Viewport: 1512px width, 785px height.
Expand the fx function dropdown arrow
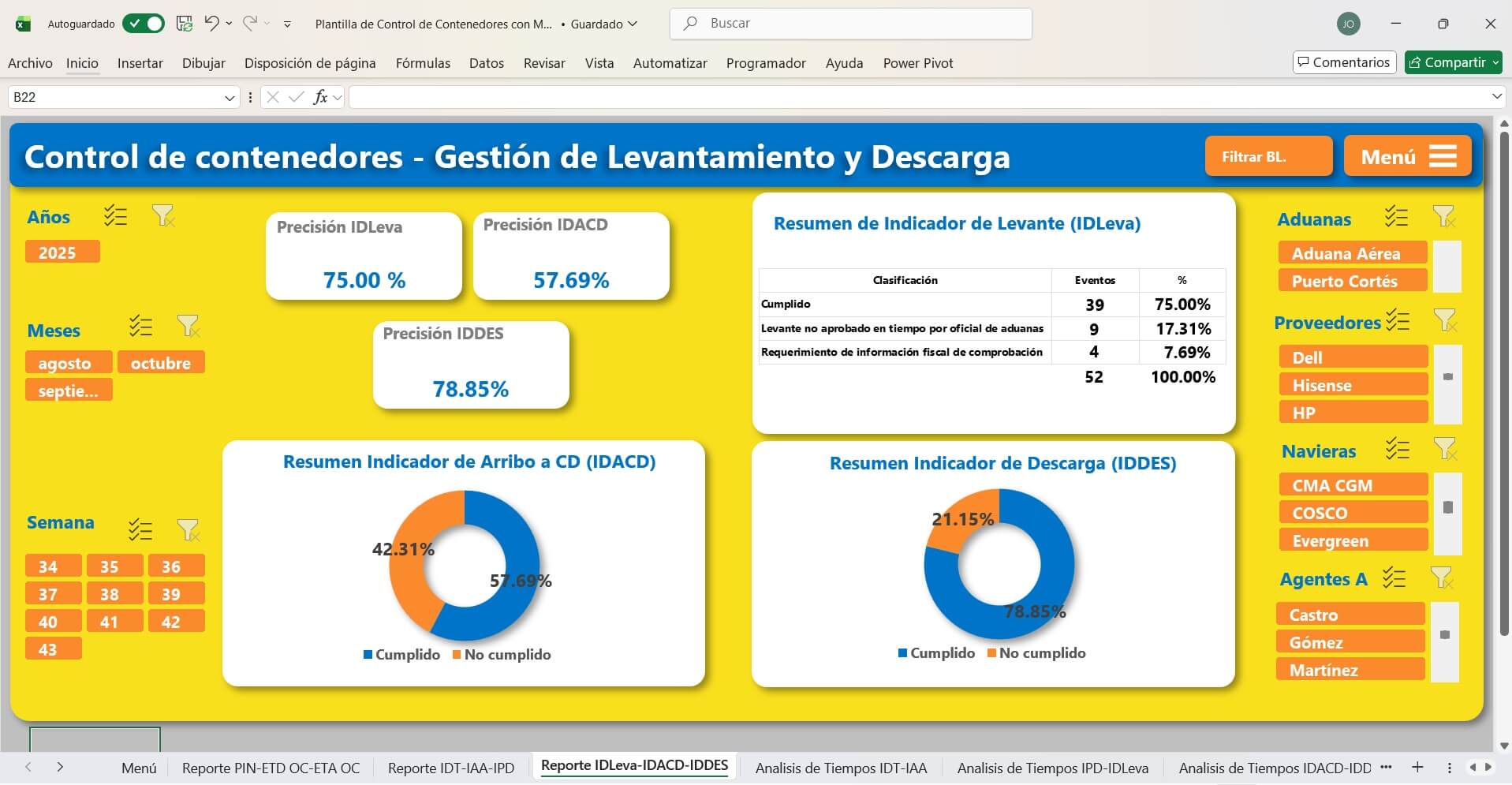[338, 98]
